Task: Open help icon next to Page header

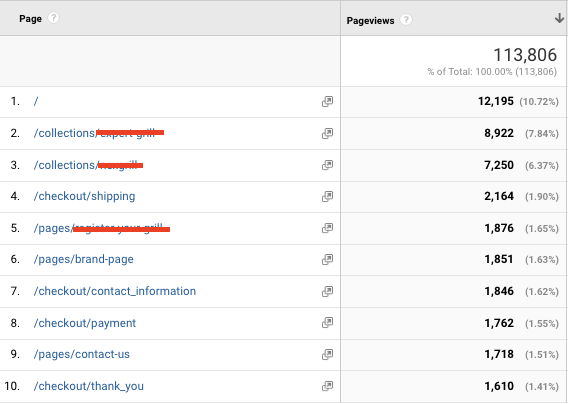Action: tap(53, 18)
